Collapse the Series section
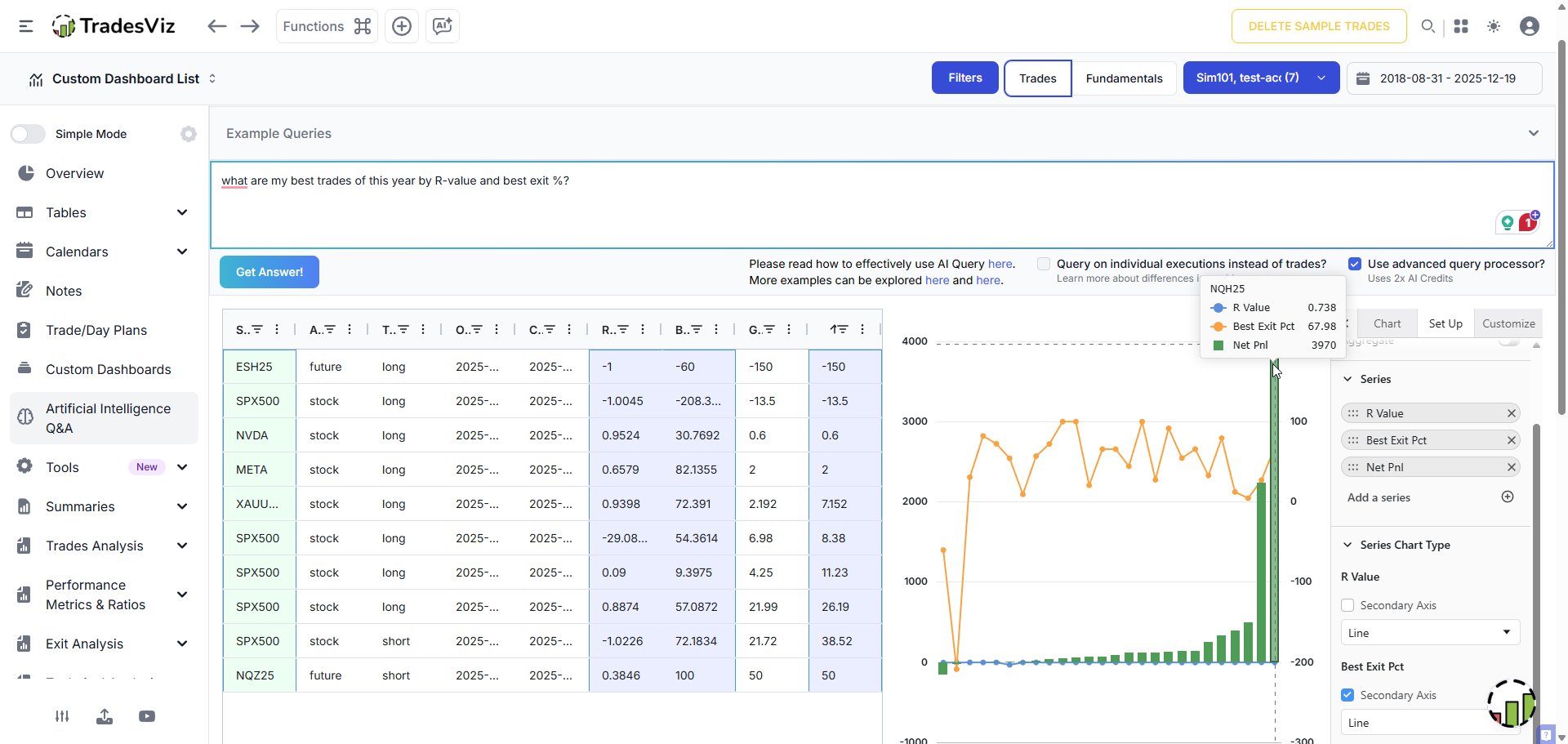The width and height of the screenshot is (1568, 744). tap(1347, 379)
